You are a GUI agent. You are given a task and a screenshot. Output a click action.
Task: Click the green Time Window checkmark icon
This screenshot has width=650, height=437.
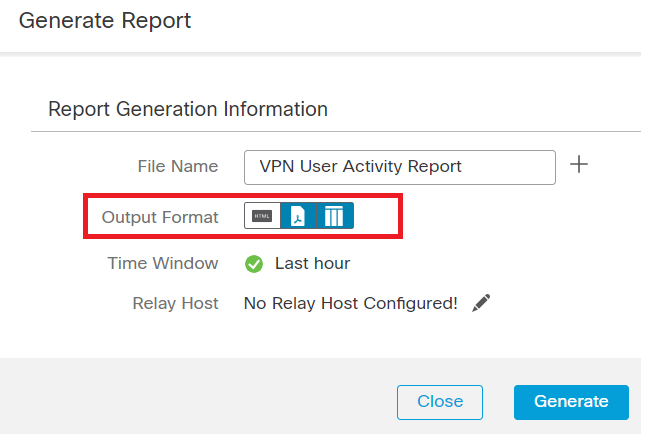[254, 264]
